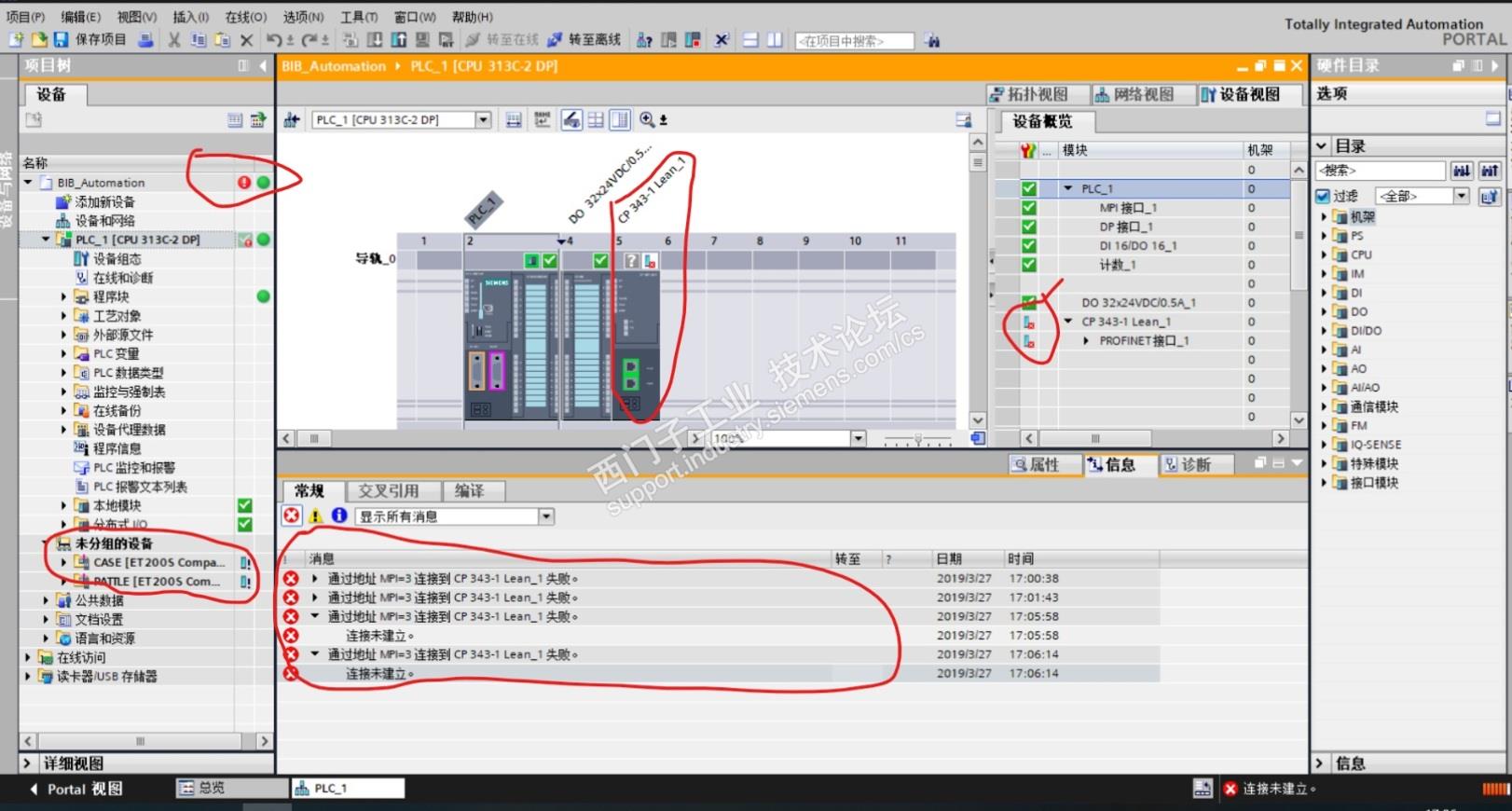
Task: Click the 转至在线 go online button
Action: pyautogui.click(x=502, y=40)
